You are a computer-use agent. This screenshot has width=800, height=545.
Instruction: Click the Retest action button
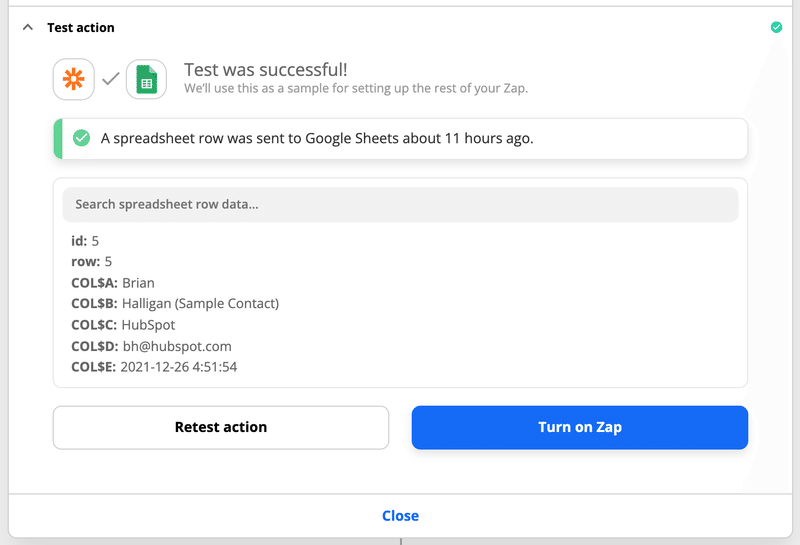pos(221,427)
